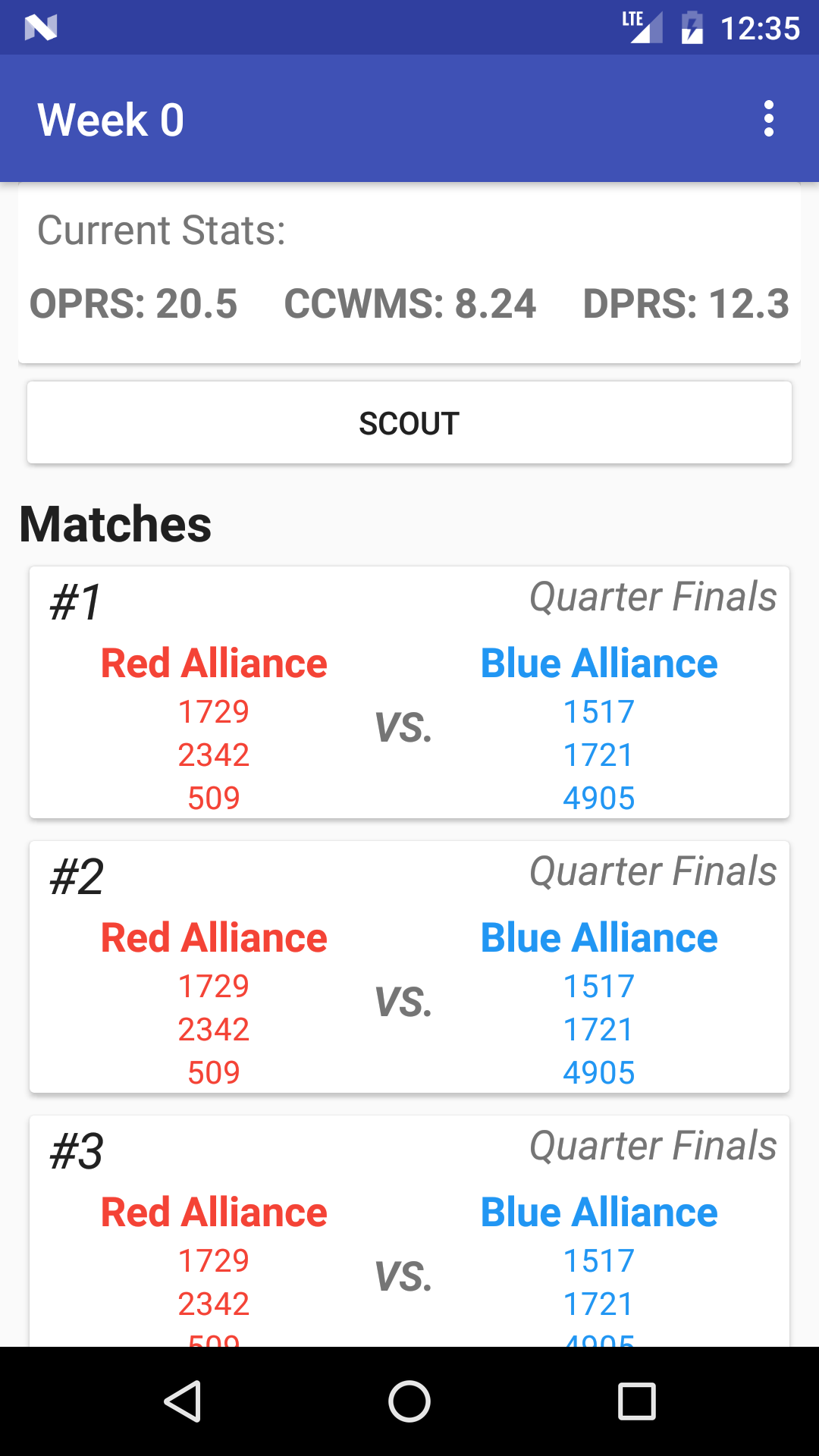Tap the Android back navigation button
Screen dimensions: 819x1456
(x=183, y=1401)
